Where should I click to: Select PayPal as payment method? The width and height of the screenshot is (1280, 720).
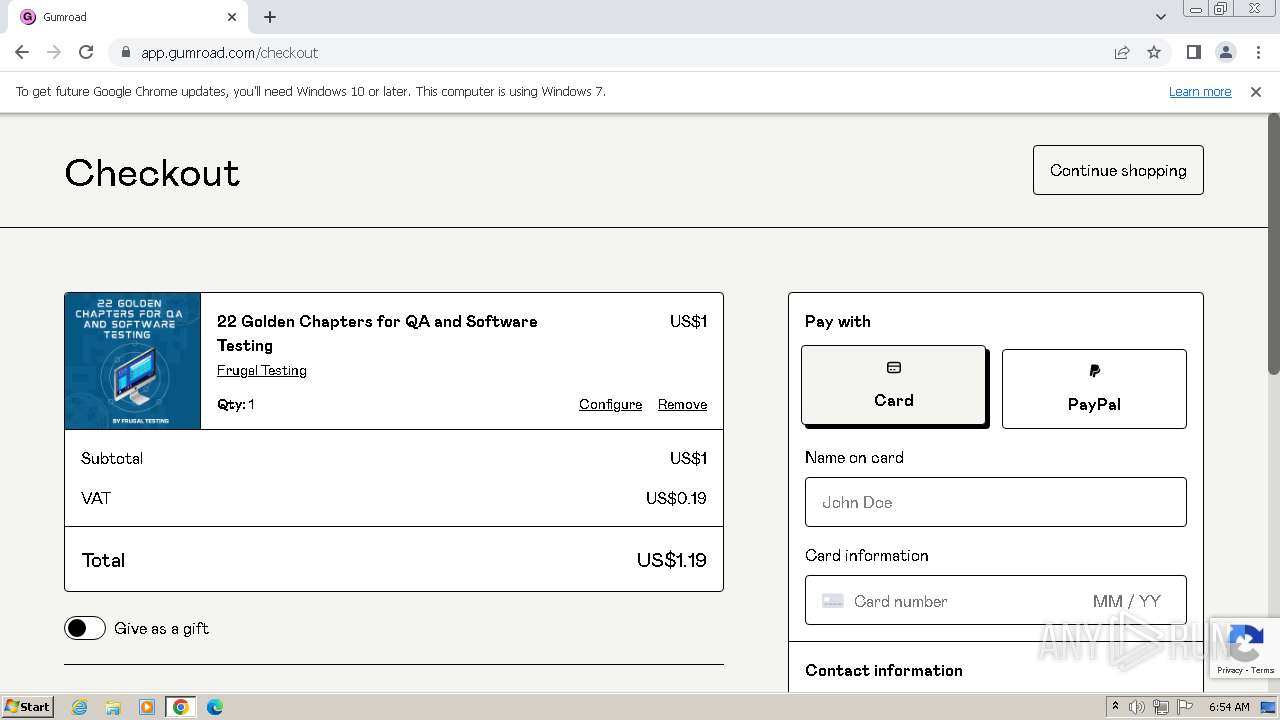[x=1094, y=389]
